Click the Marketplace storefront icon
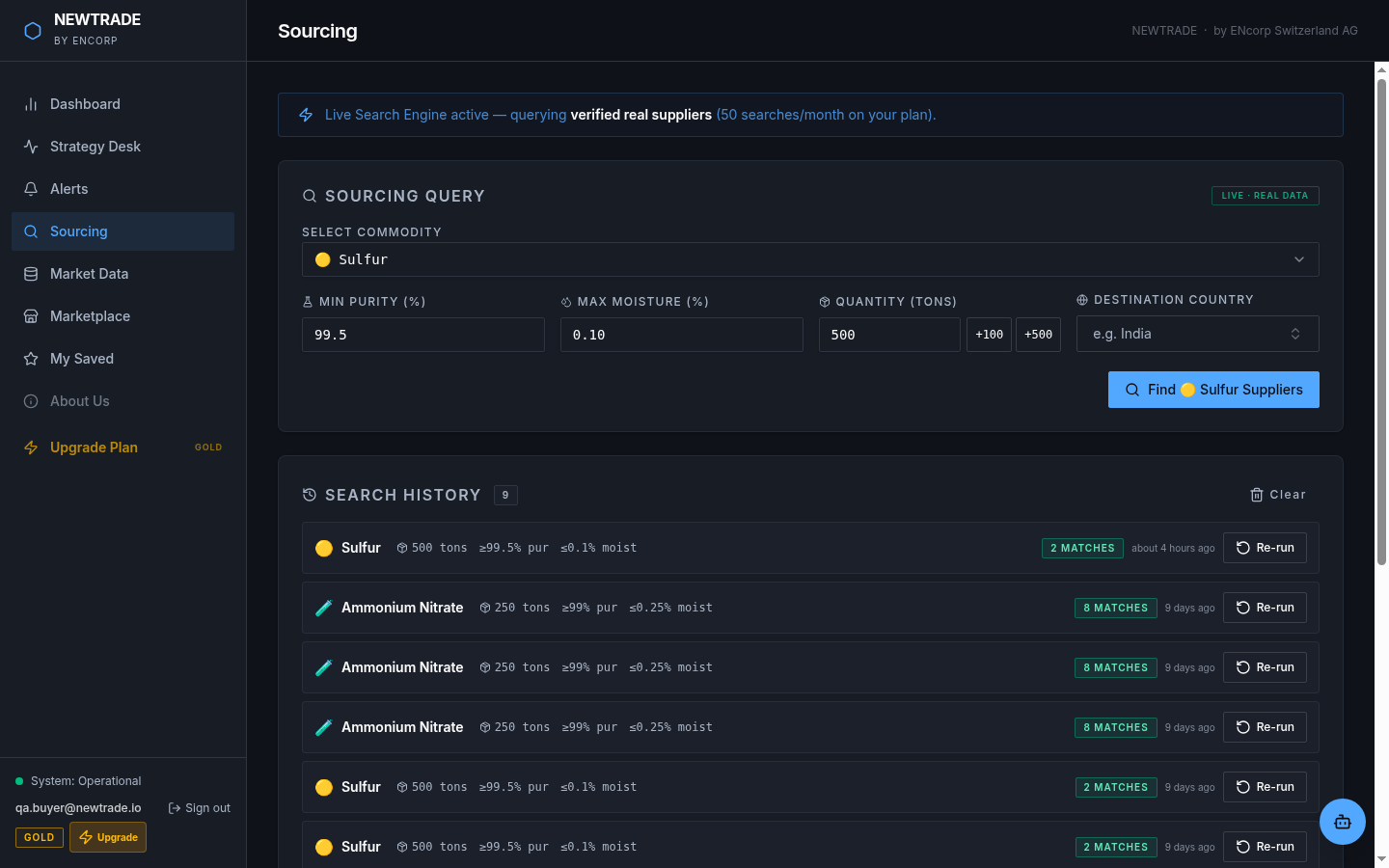 (31, 316)
